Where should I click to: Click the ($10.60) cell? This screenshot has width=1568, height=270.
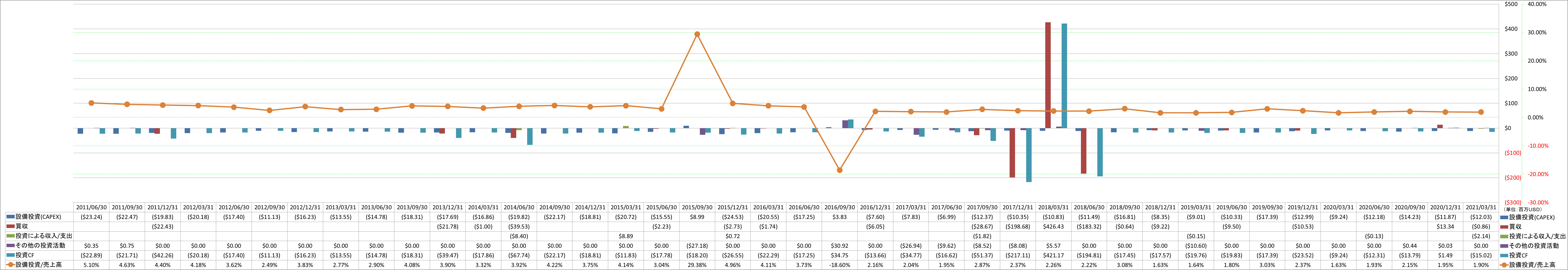click(1196, 246)
